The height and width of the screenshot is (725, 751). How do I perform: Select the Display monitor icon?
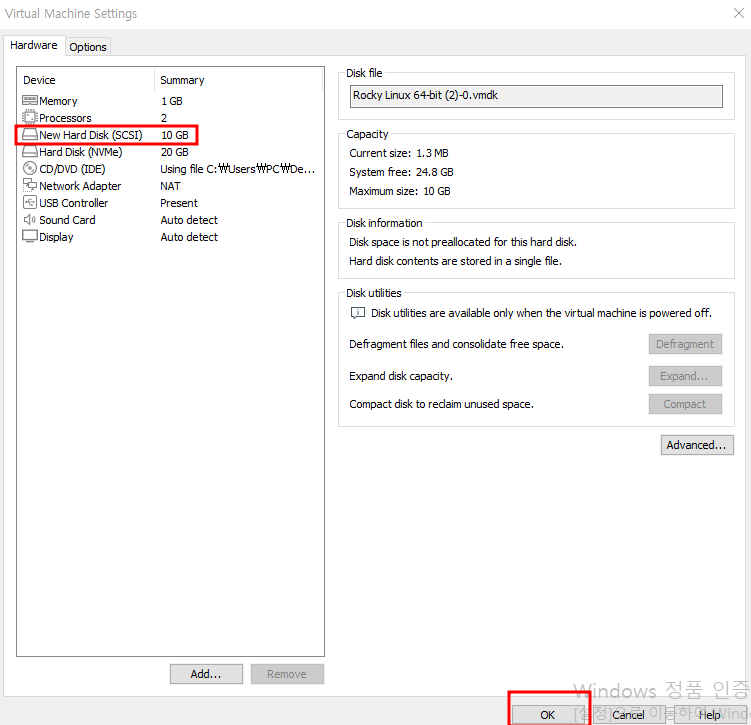(30, 237)
